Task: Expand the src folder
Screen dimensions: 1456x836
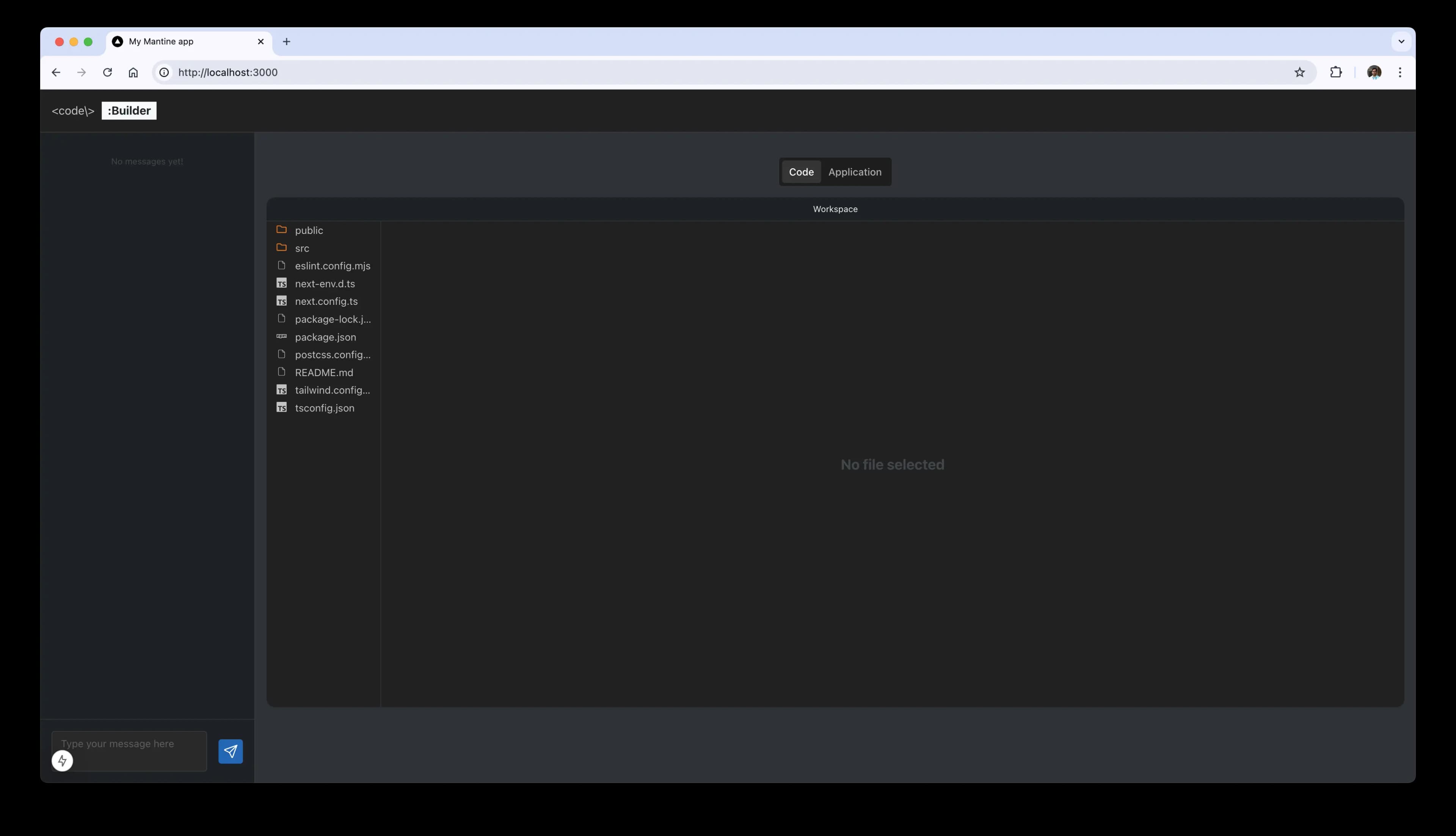Action: [302, 248]
